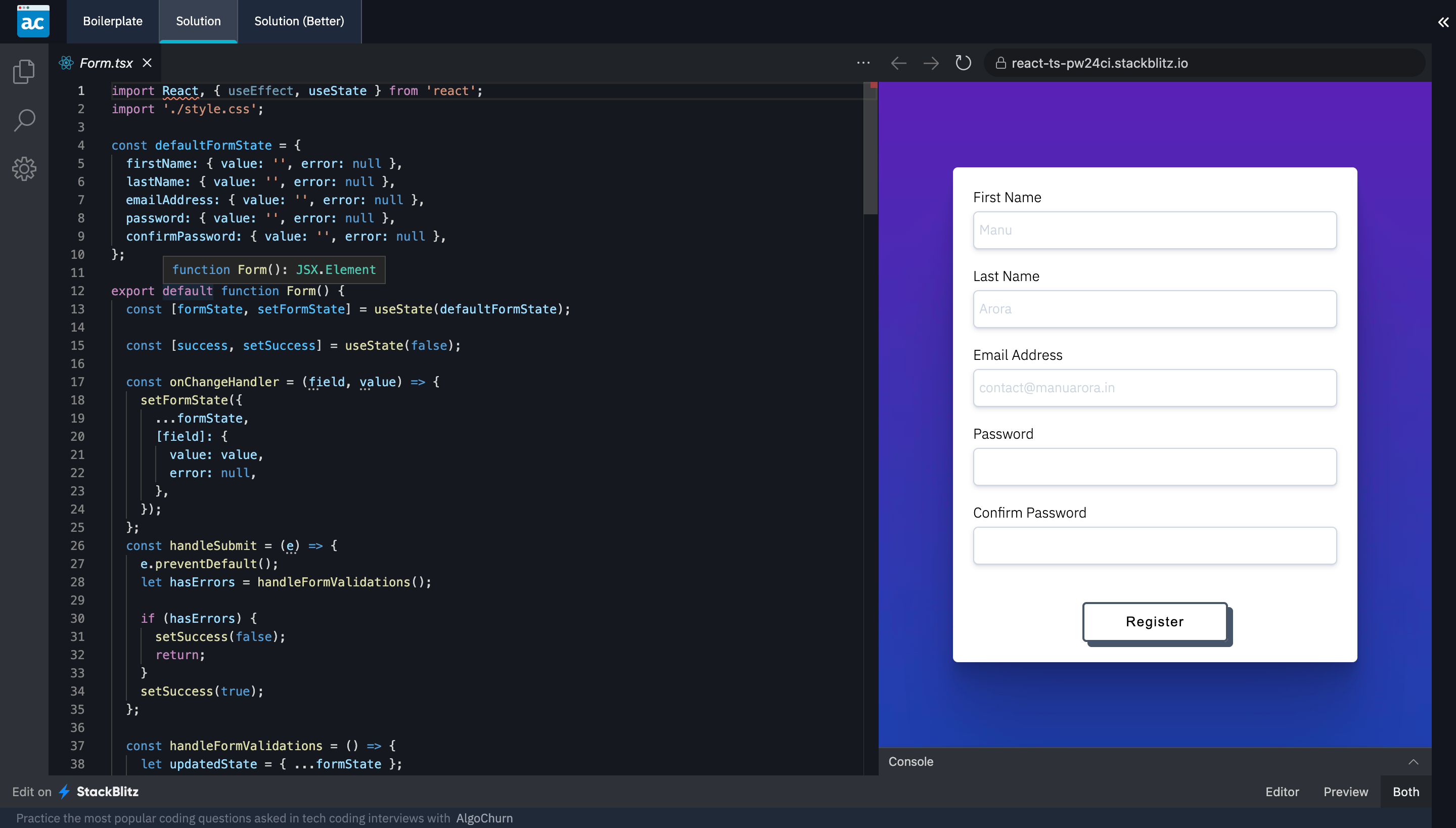1456x828 pixels.
Task: Click 'handleFormValidations' declaration on line 37
Action: tap(246, 746)
